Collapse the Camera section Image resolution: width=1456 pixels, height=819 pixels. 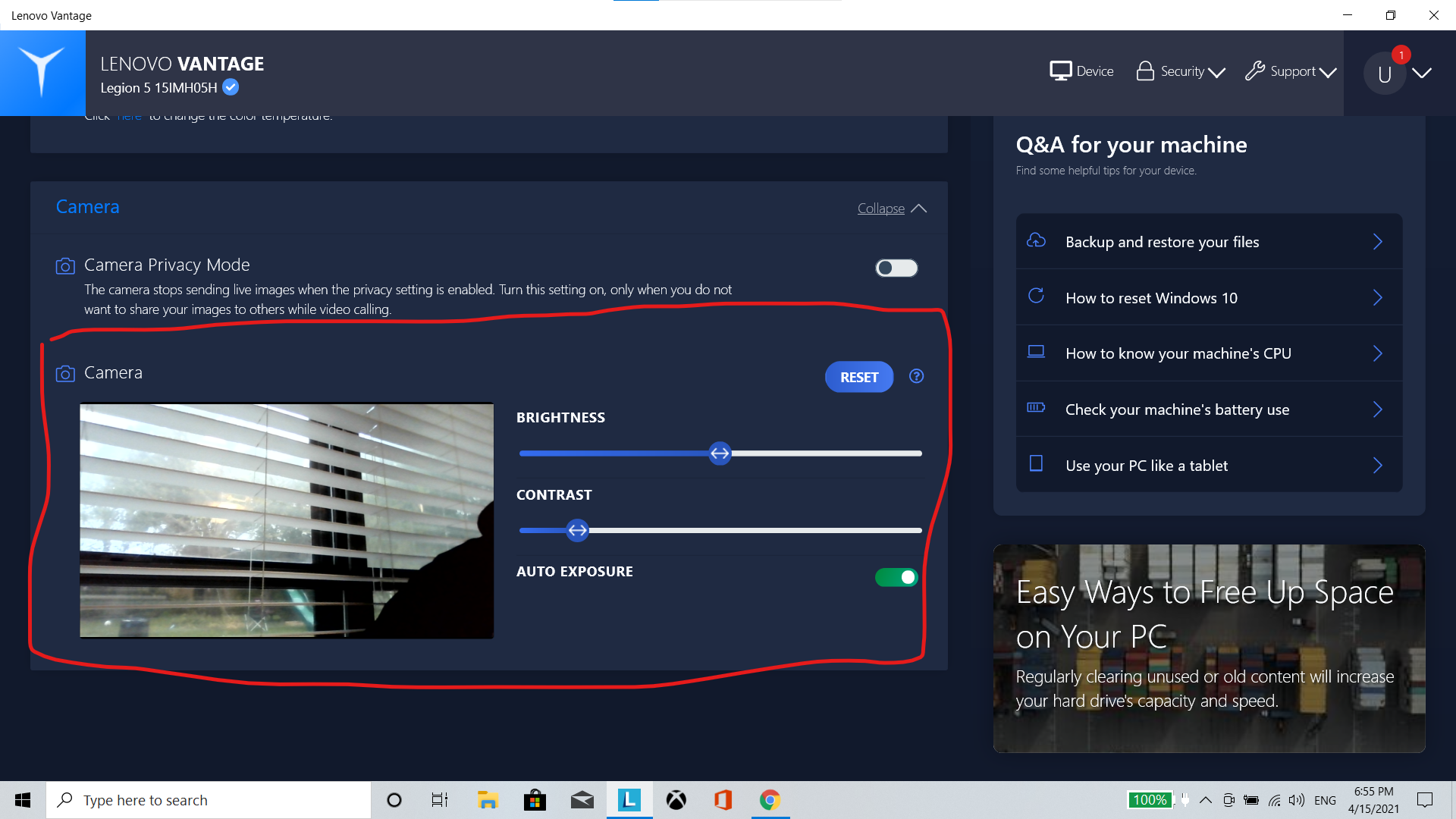pos(892,209)
